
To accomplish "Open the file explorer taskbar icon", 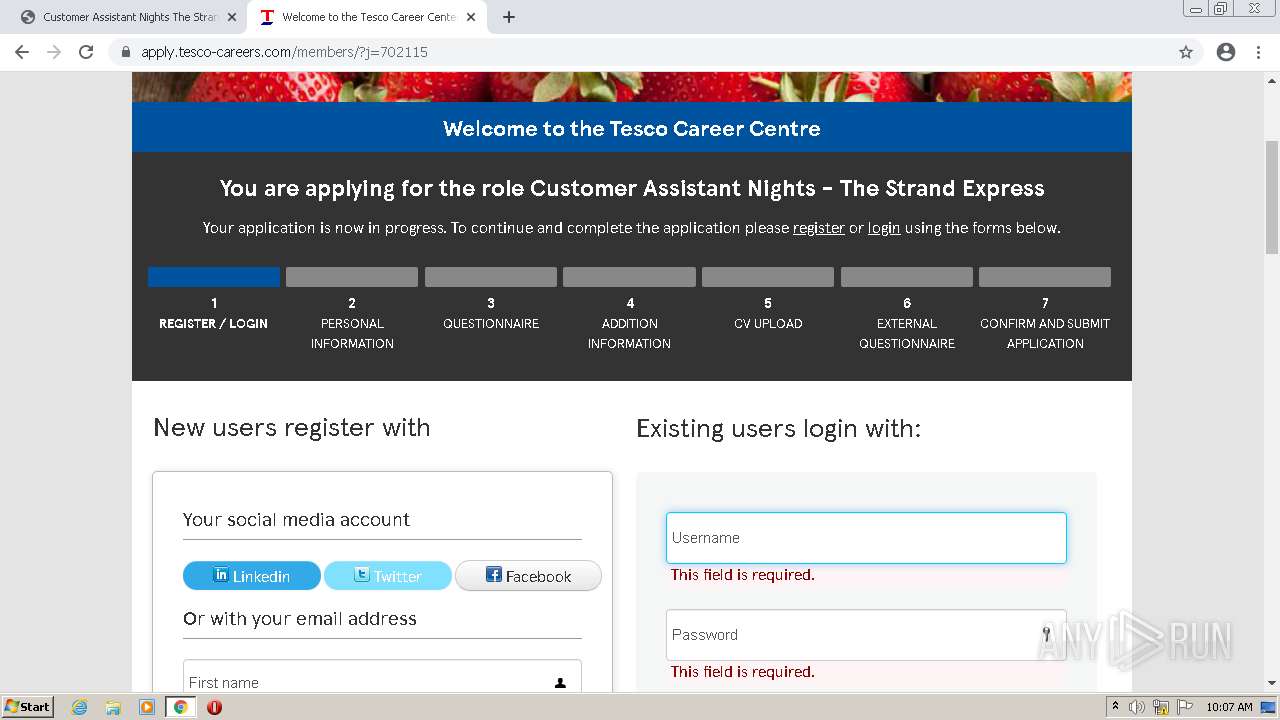I will coord(113,707).
